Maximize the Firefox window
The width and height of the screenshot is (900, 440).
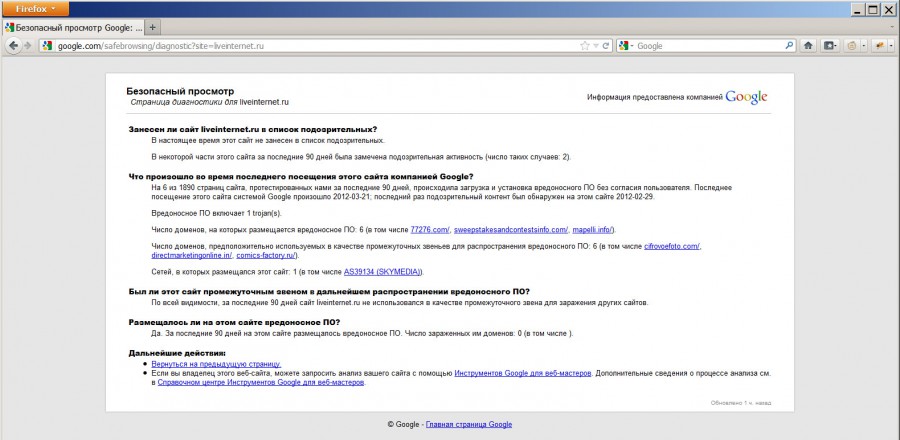[874, 9]
